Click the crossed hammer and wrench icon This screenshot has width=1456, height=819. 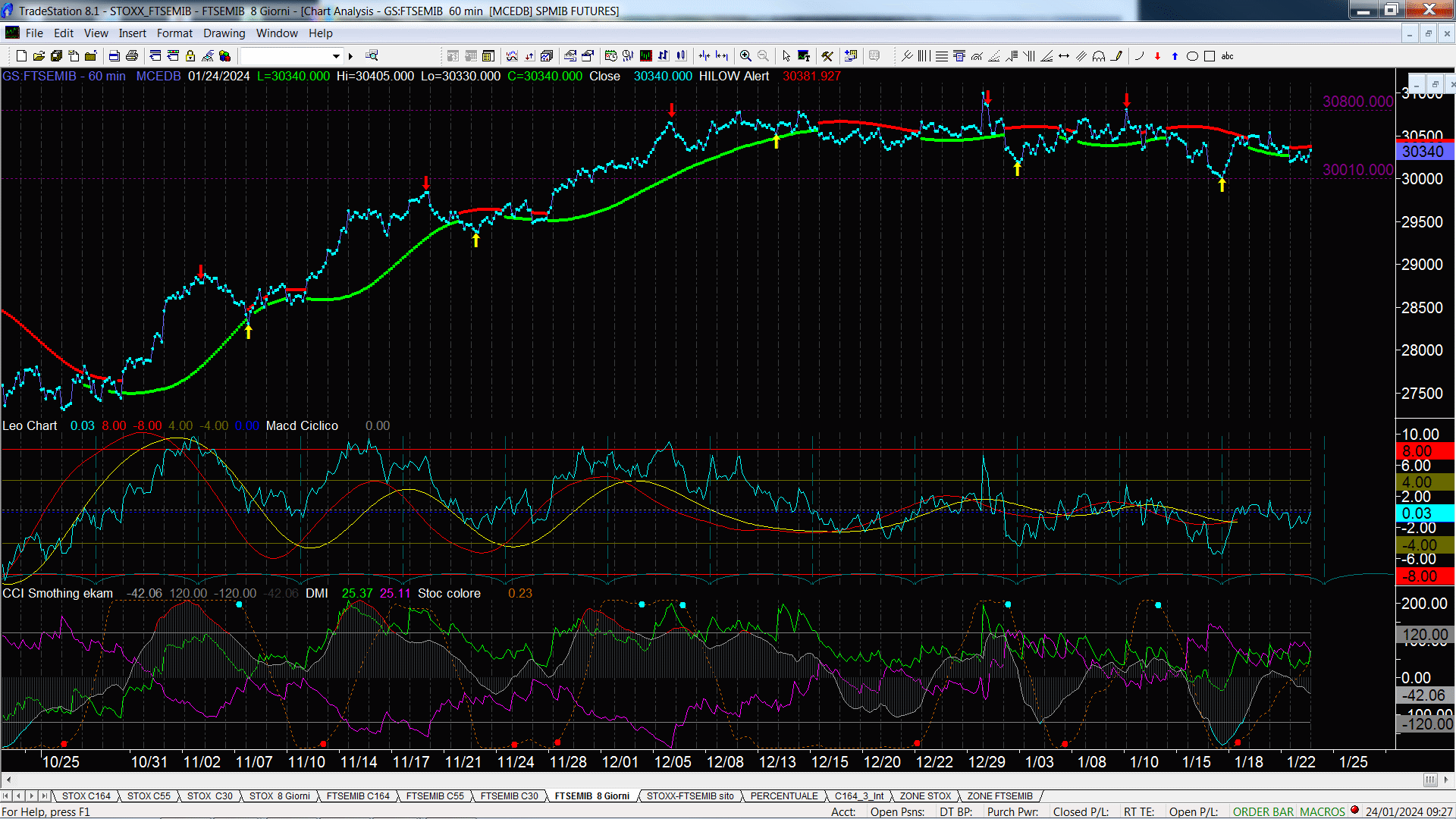point(827,55)
